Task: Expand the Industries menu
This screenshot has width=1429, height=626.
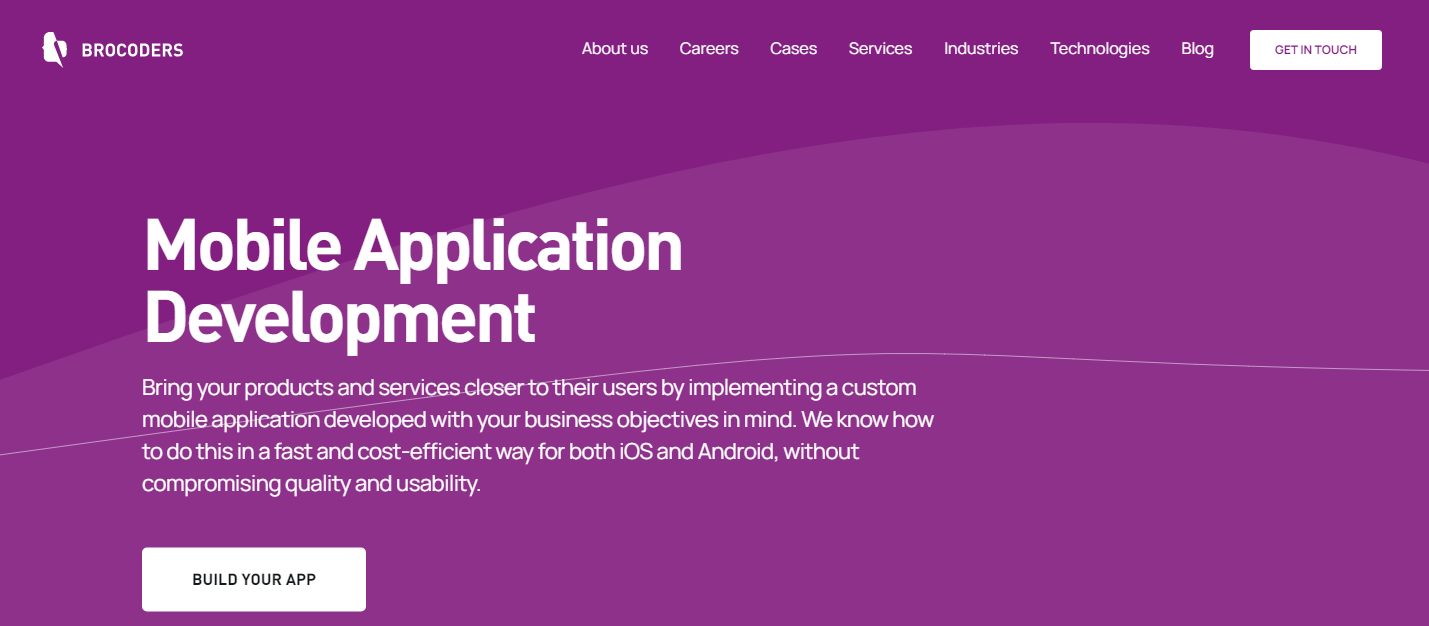Action: 981,48
